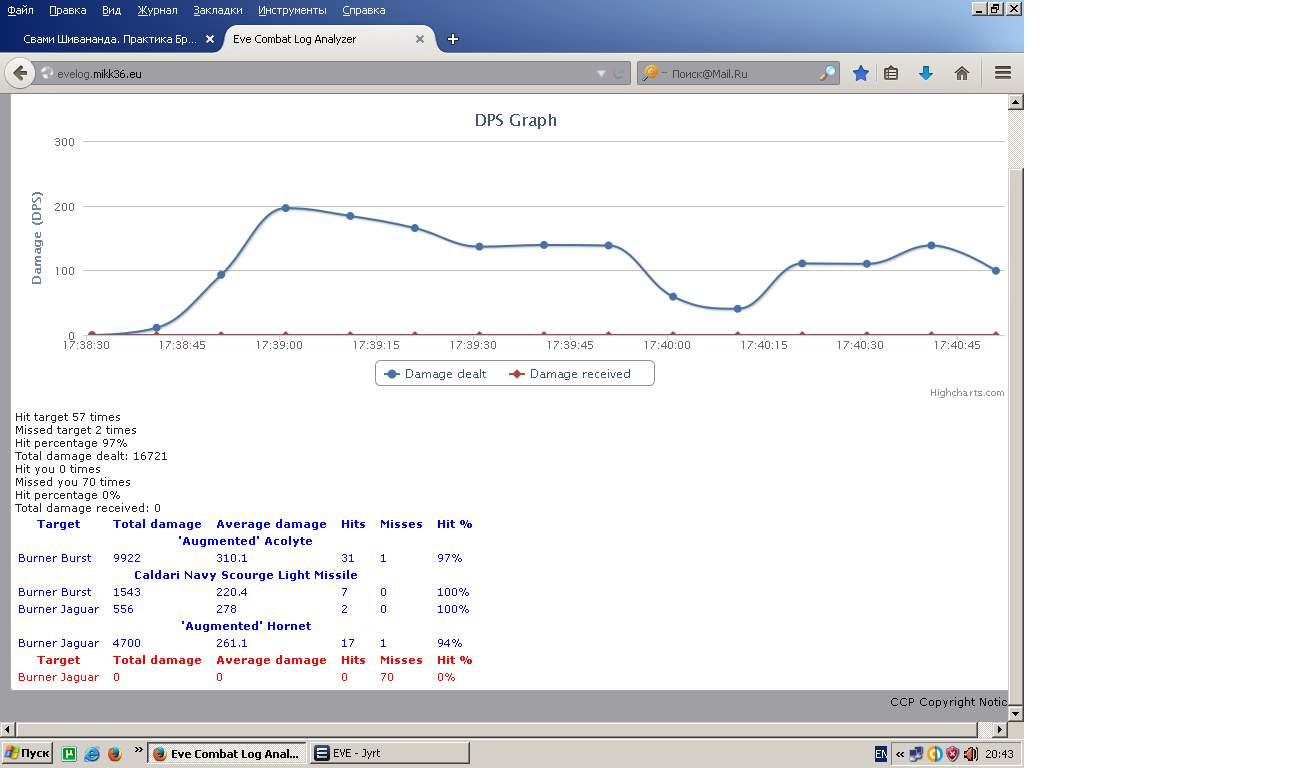Click the orange circular tray icon

point(934,754)
